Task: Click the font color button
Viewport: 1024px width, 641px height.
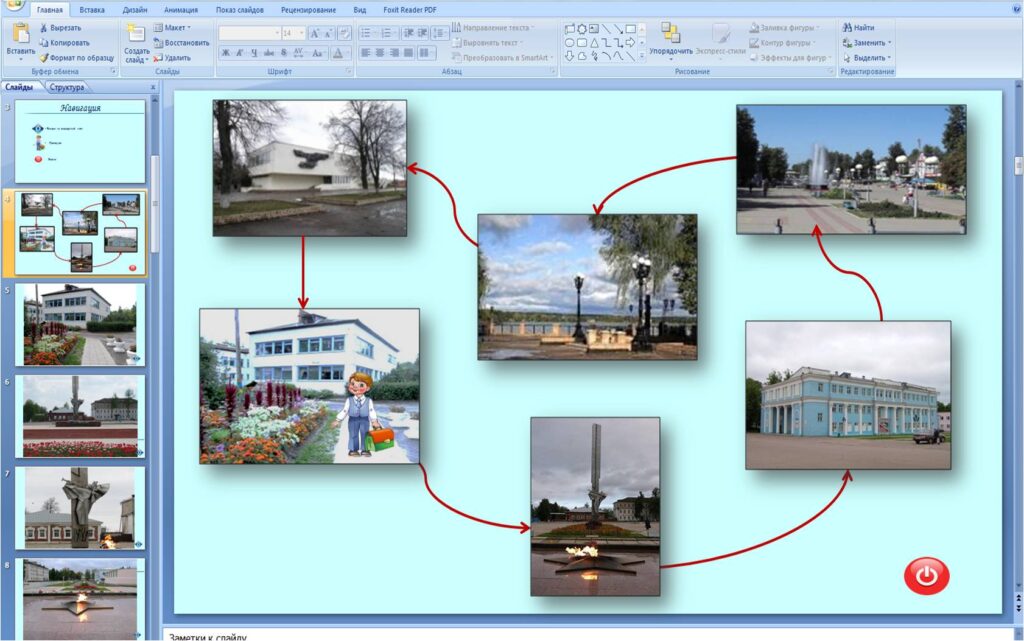Action: click(x=338, y=53)
